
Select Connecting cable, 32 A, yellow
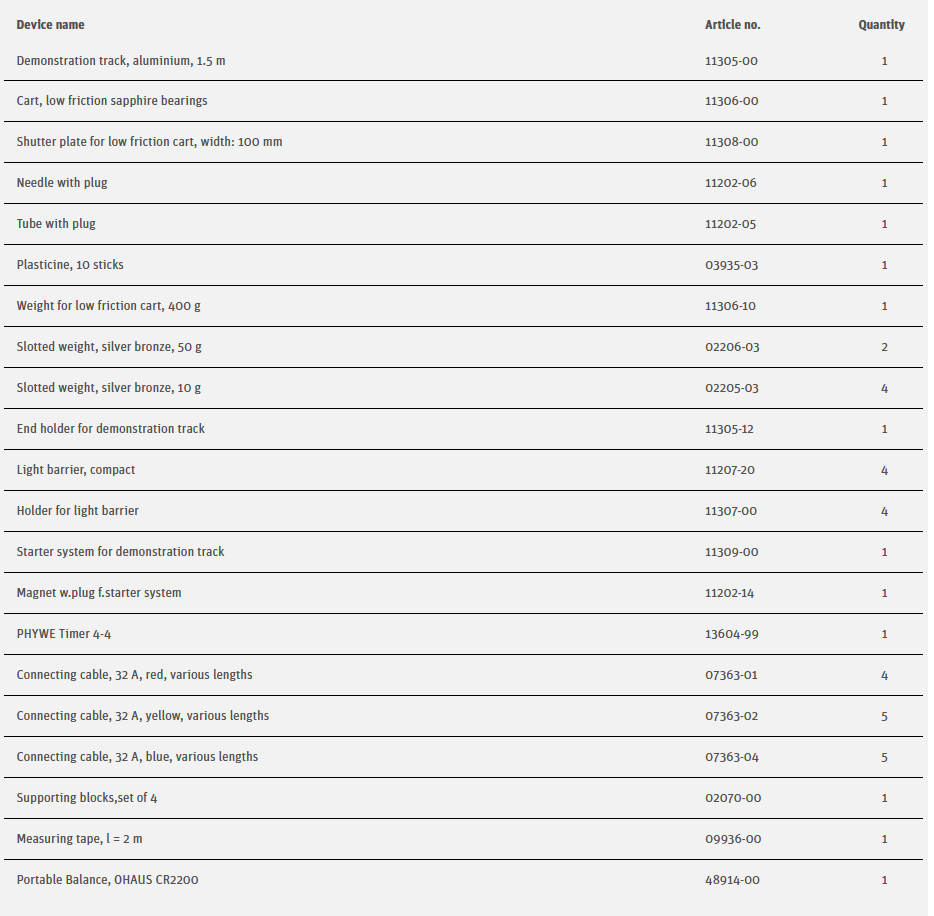click(143, 716)
